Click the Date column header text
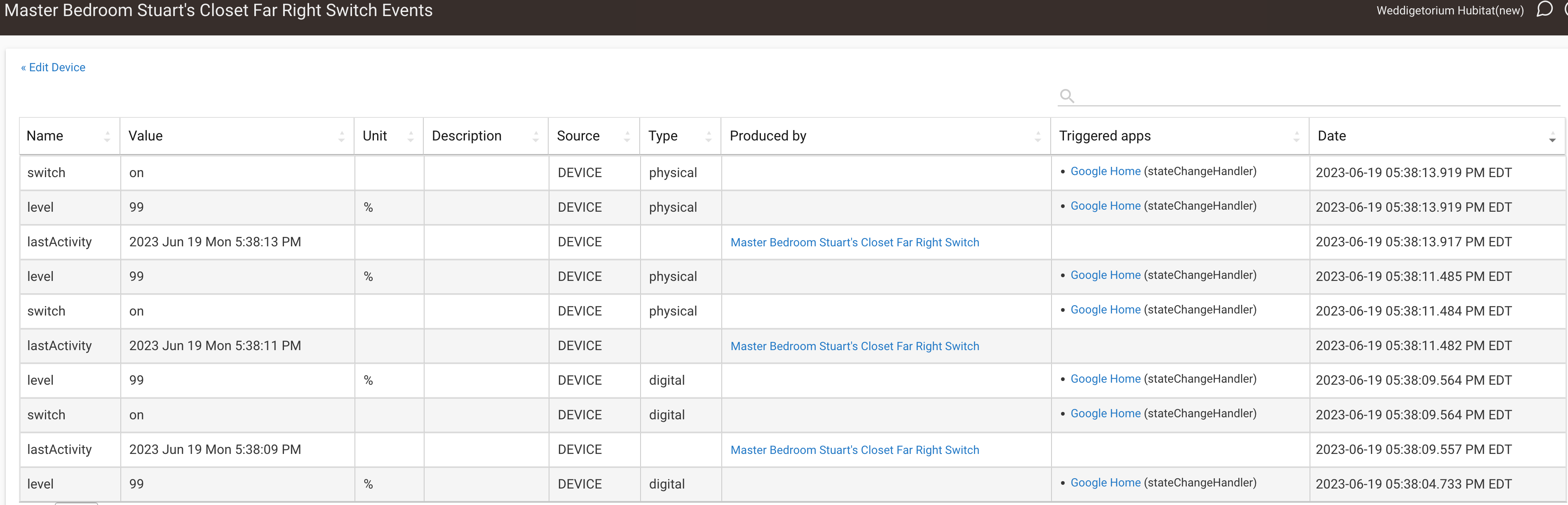This screenshot has height=505, width=1568. [x=1332, y=136]
